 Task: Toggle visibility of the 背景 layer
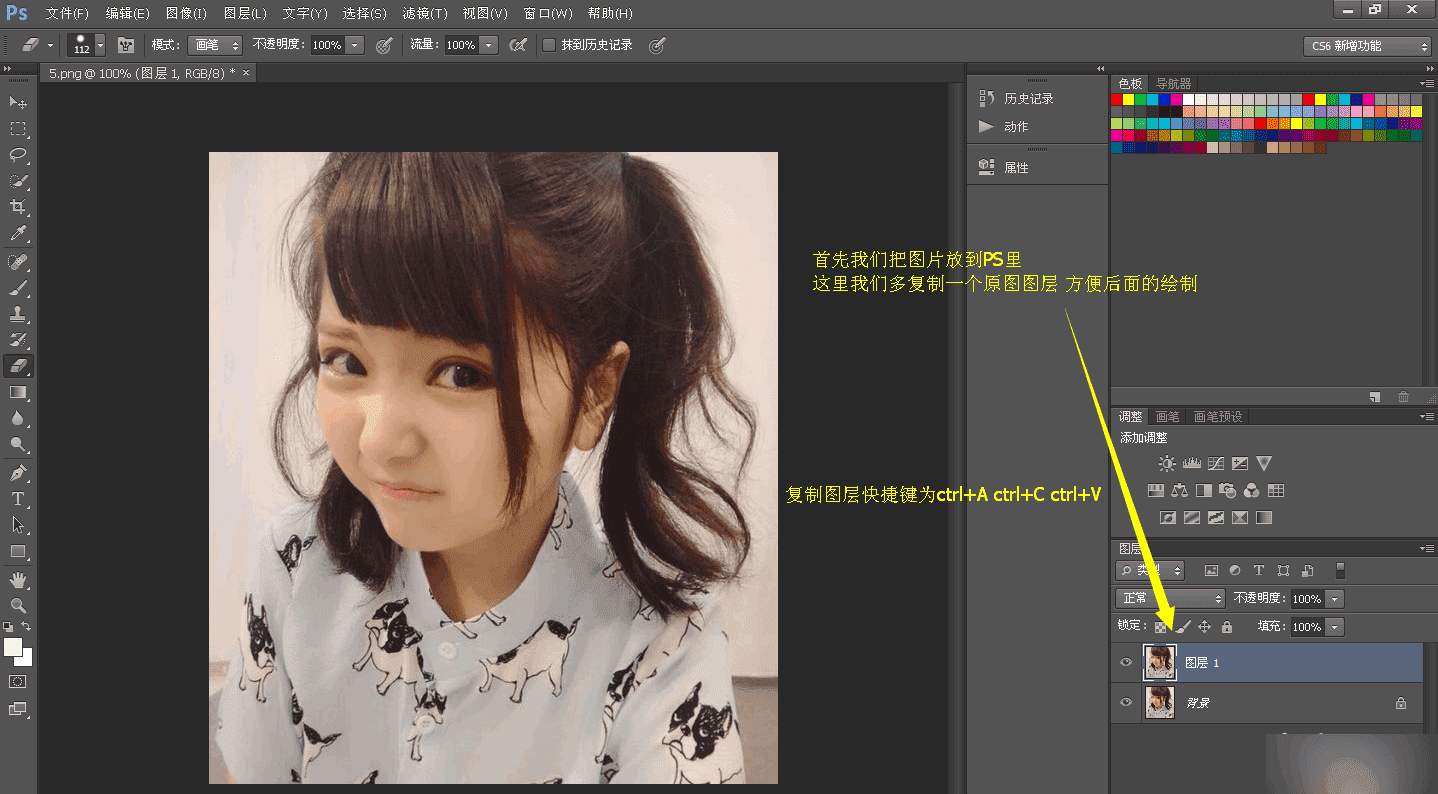(x=1126, y=702)
